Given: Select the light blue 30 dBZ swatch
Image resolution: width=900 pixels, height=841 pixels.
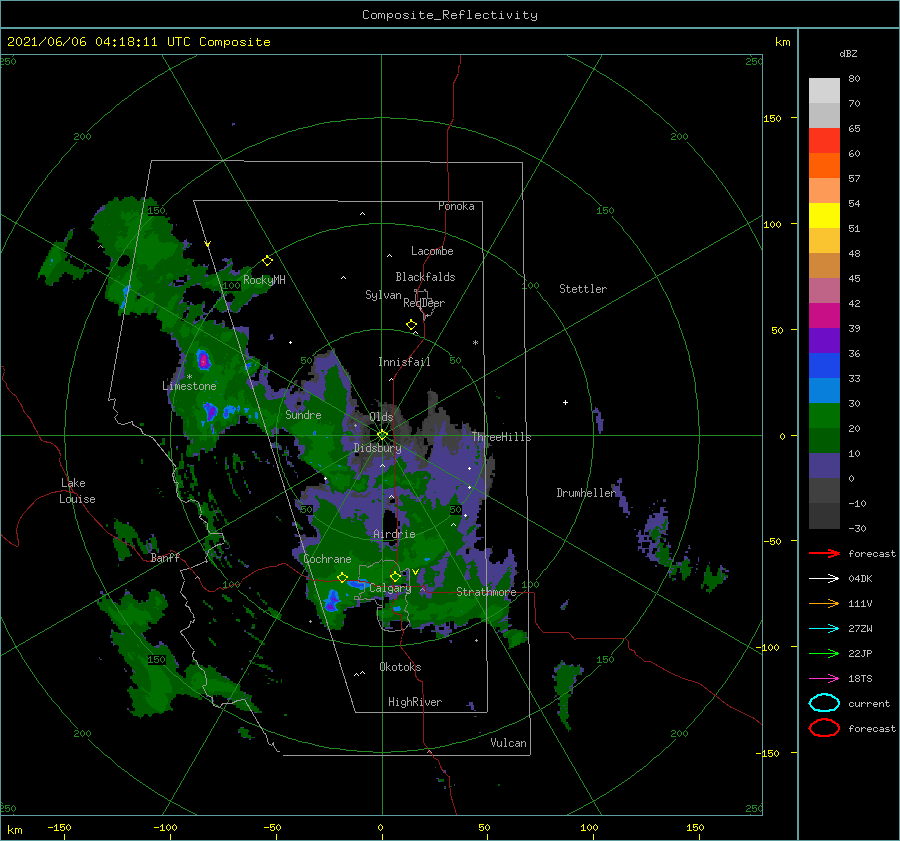Looking at the screenshot, I should 824,390.
